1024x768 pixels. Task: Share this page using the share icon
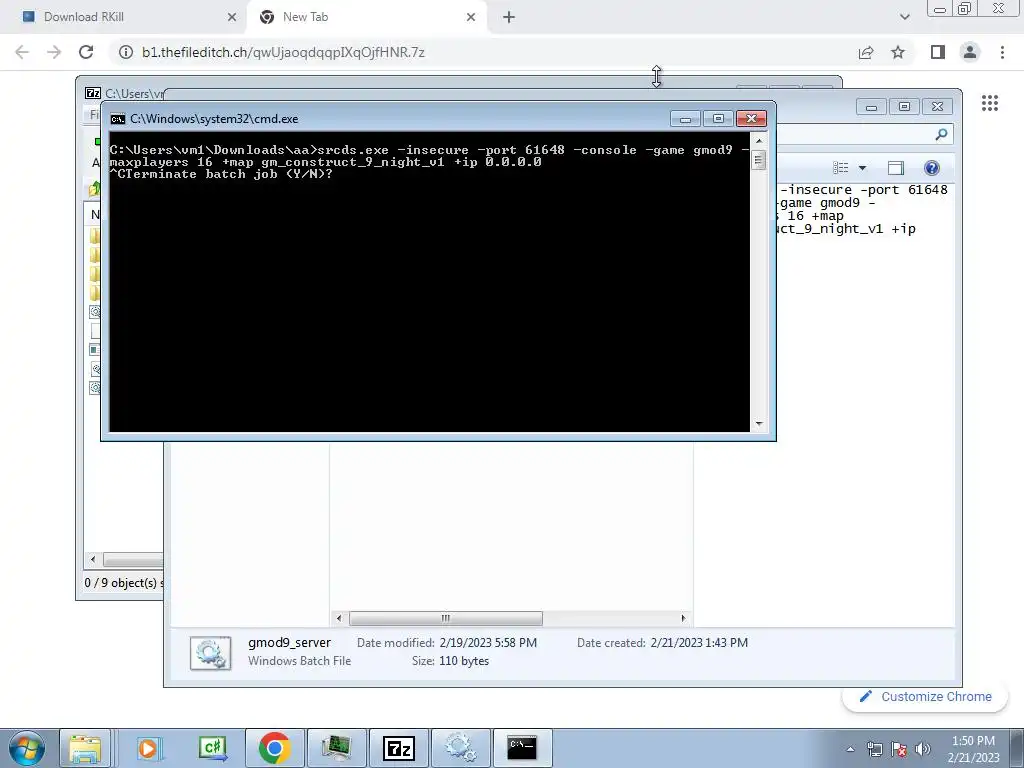pos(866,52)
